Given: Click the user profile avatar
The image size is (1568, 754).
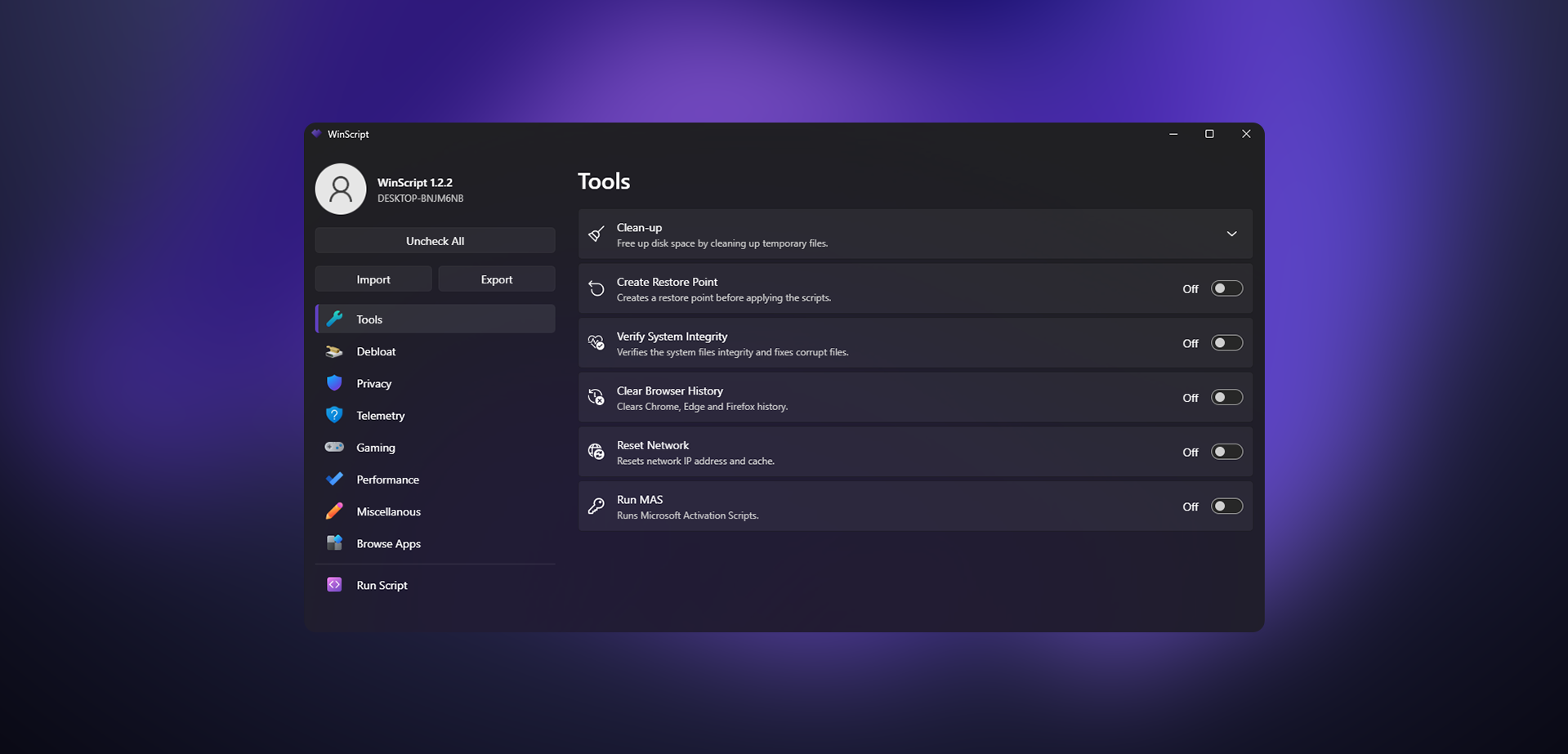Looking at the screenshot, I should point(341,189).
